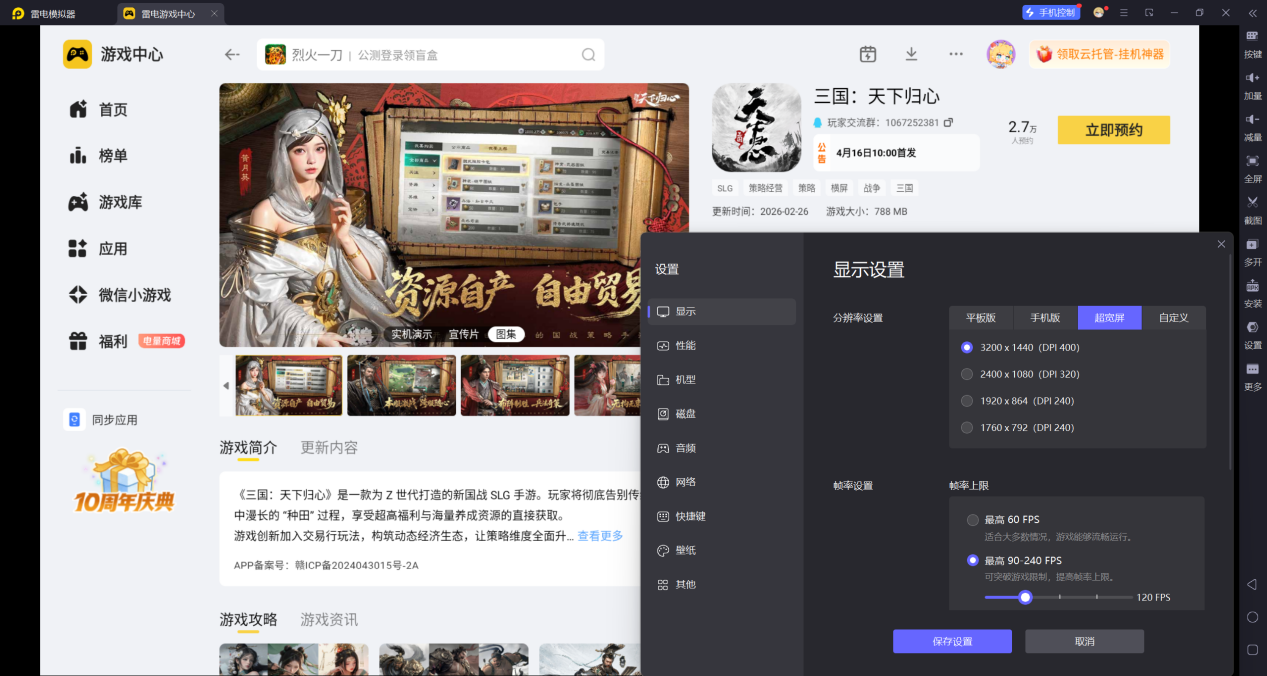Open 性能 performance settings section
The image size is (1267, 676).
point(685,346)
